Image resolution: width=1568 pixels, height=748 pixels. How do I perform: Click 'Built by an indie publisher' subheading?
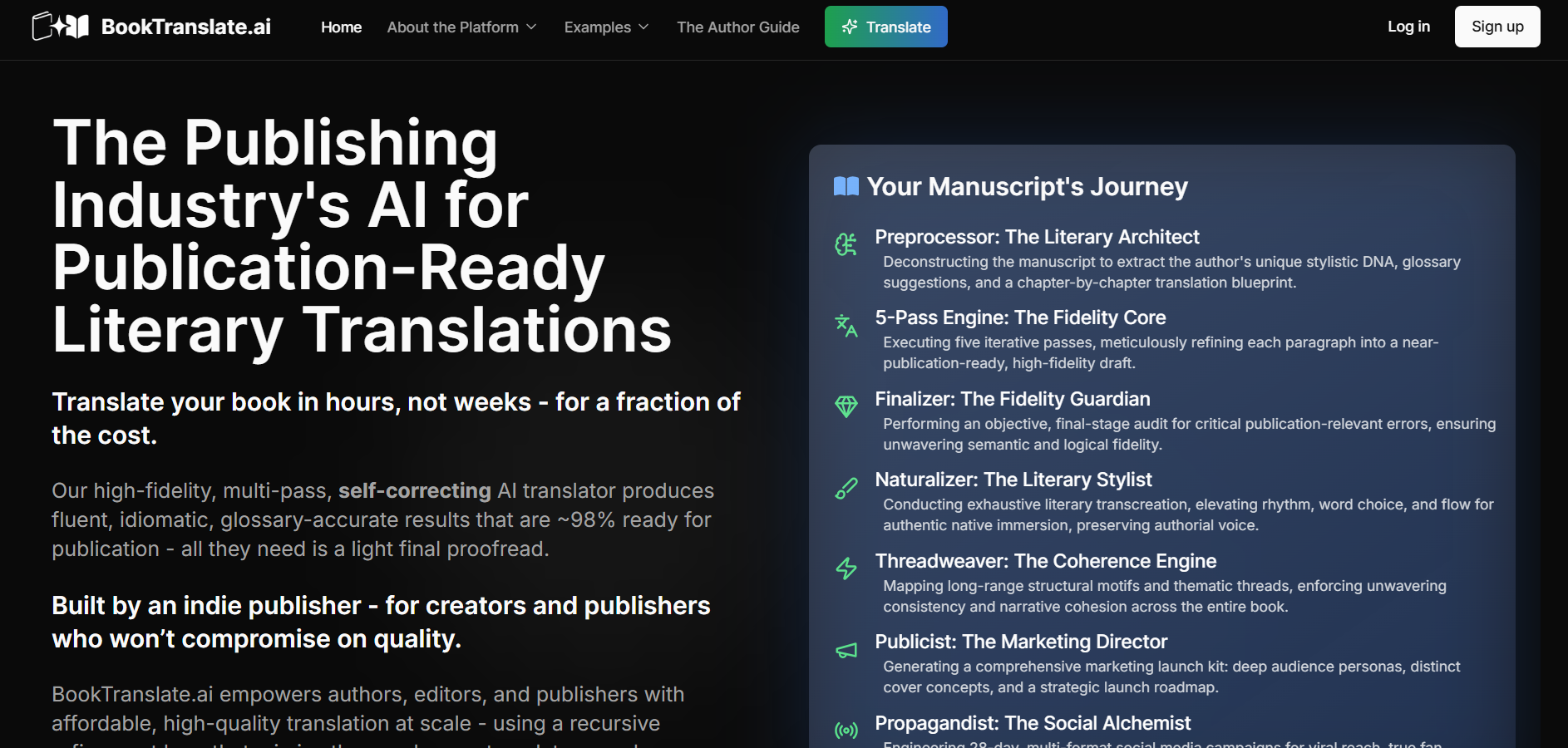click(x=381, y=622)
